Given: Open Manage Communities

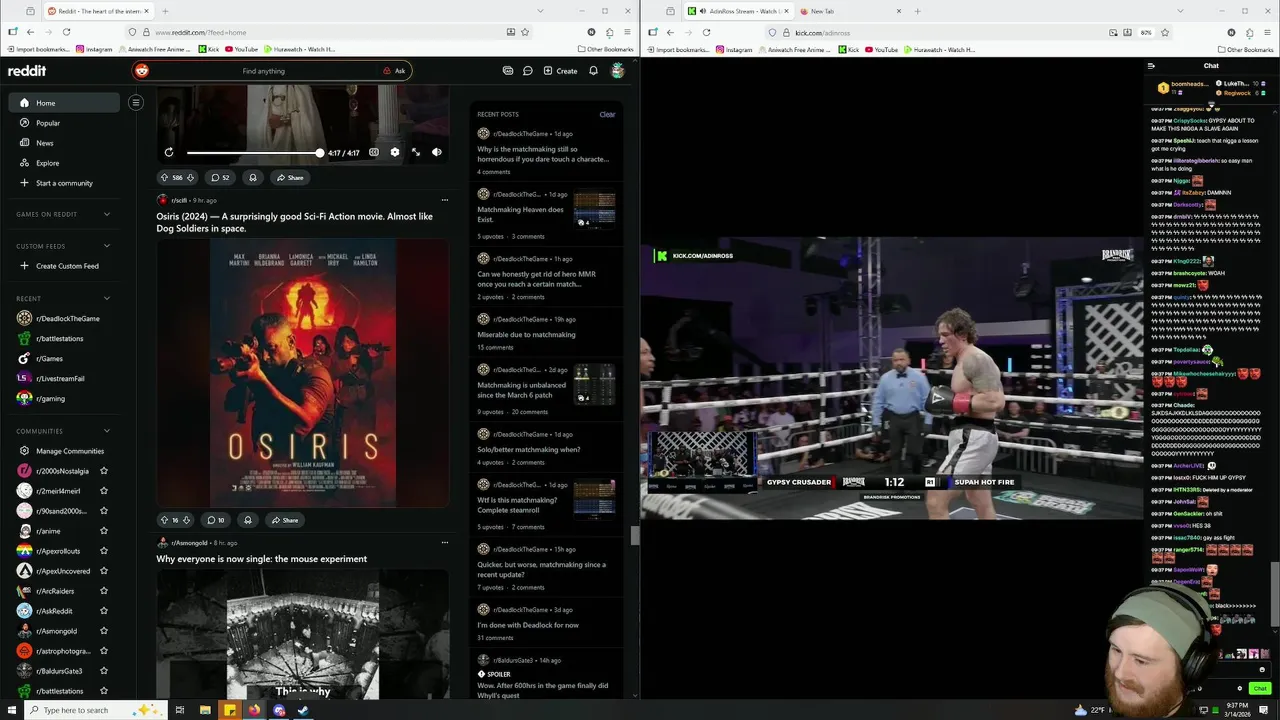Looking at the screenshot, I should pyautogui.click(x=64, y=451).
